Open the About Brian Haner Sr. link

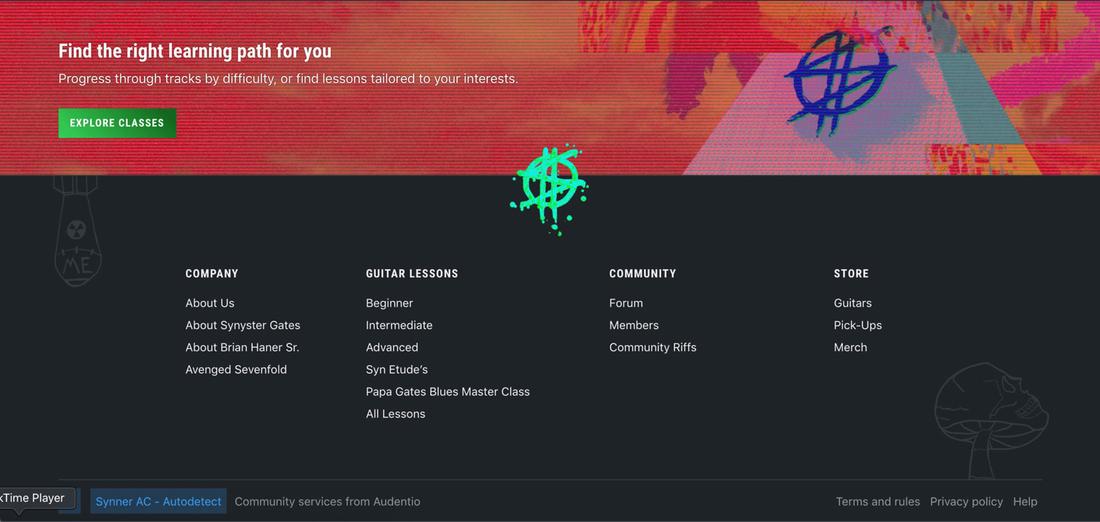click(x=242, y=347)
